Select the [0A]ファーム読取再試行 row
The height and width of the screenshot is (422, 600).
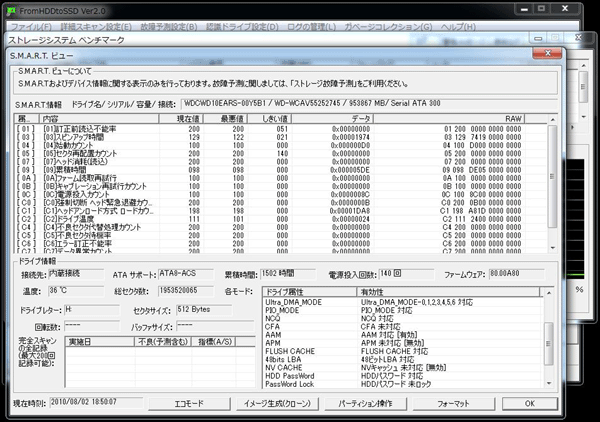pyautogui.click(x=281, y=178)
